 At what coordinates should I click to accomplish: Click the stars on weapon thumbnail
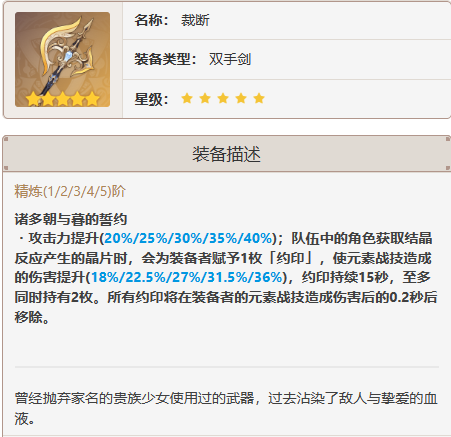[63, 99]
